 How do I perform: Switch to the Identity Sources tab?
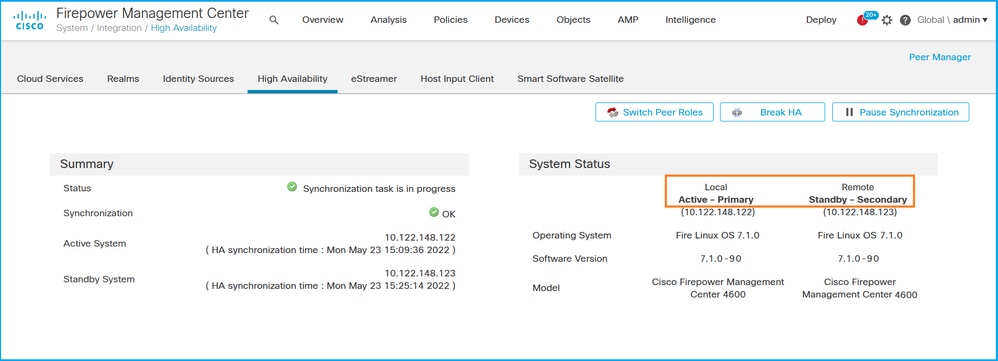(199, 79)
